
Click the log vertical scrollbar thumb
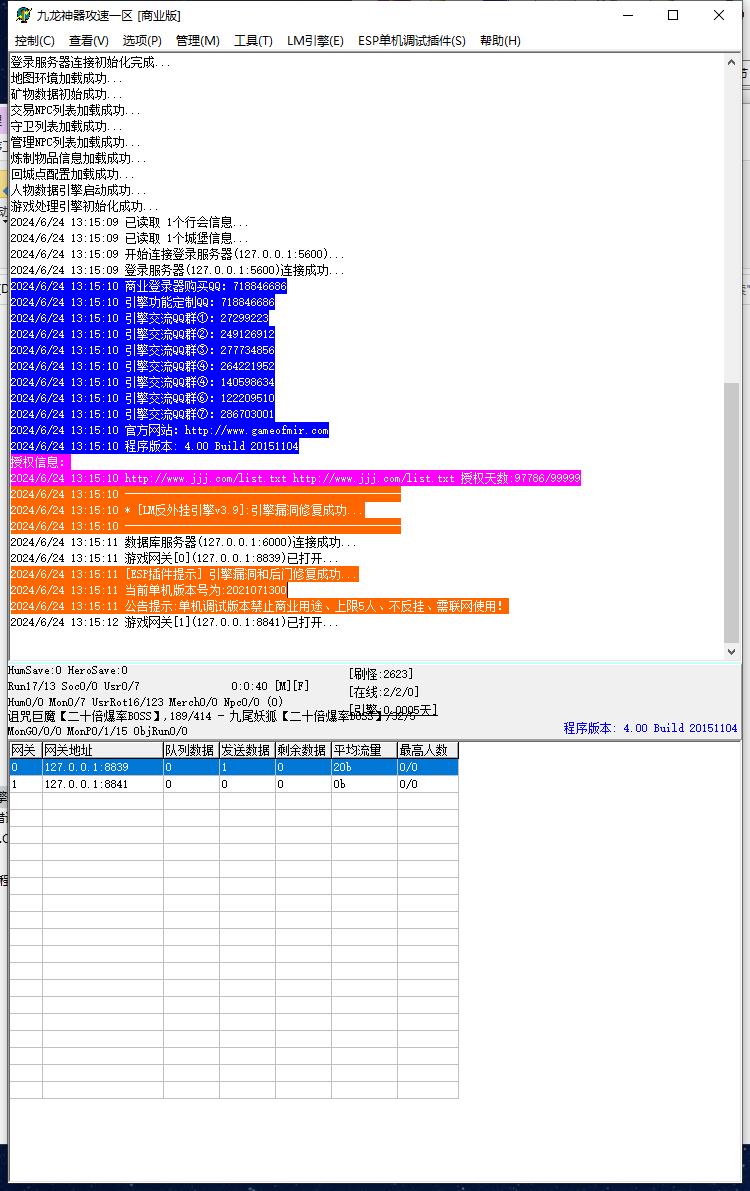731,513
